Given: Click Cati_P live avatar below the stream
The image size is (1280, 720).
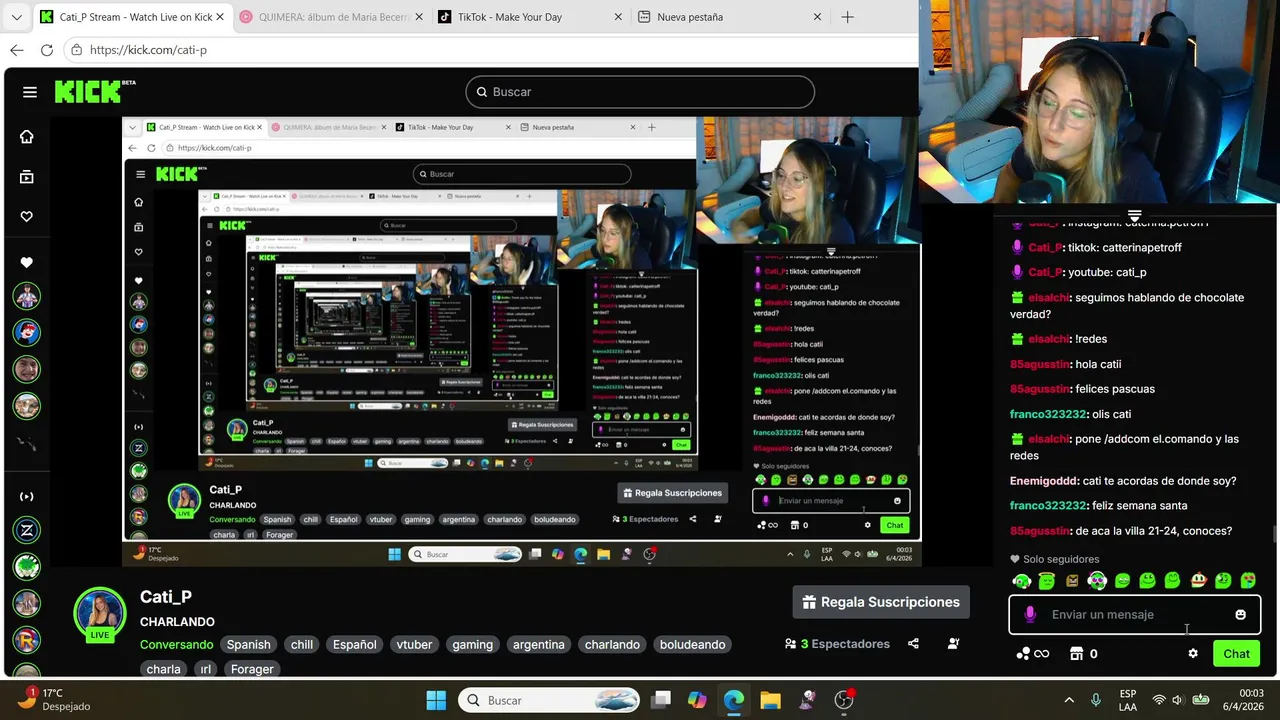Looking at the screenshot, I should pos(100,613).
